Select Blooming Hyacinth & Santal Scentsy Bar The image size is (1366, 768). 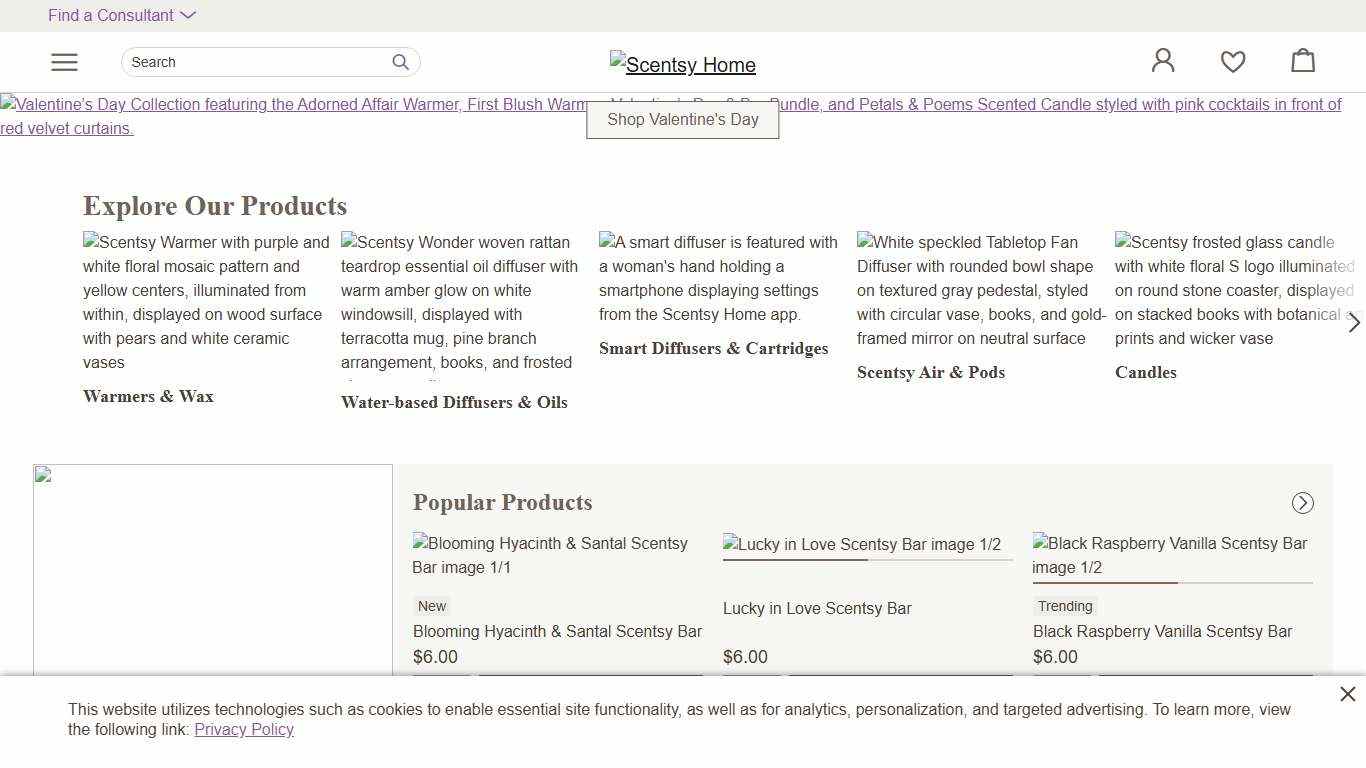[x=558, y=631]
